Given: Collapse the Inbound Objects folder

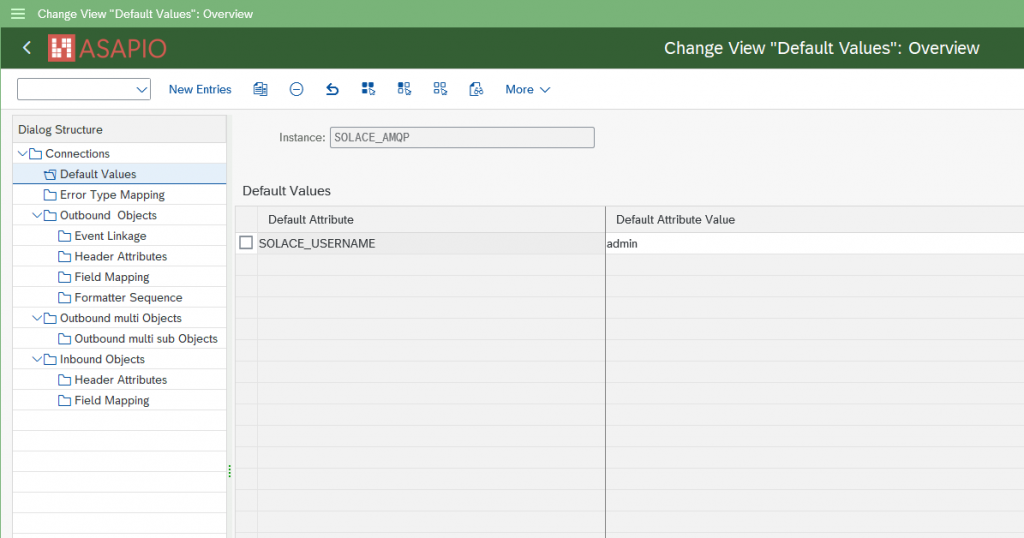Looking at the screenshot, I should (37, 360).
